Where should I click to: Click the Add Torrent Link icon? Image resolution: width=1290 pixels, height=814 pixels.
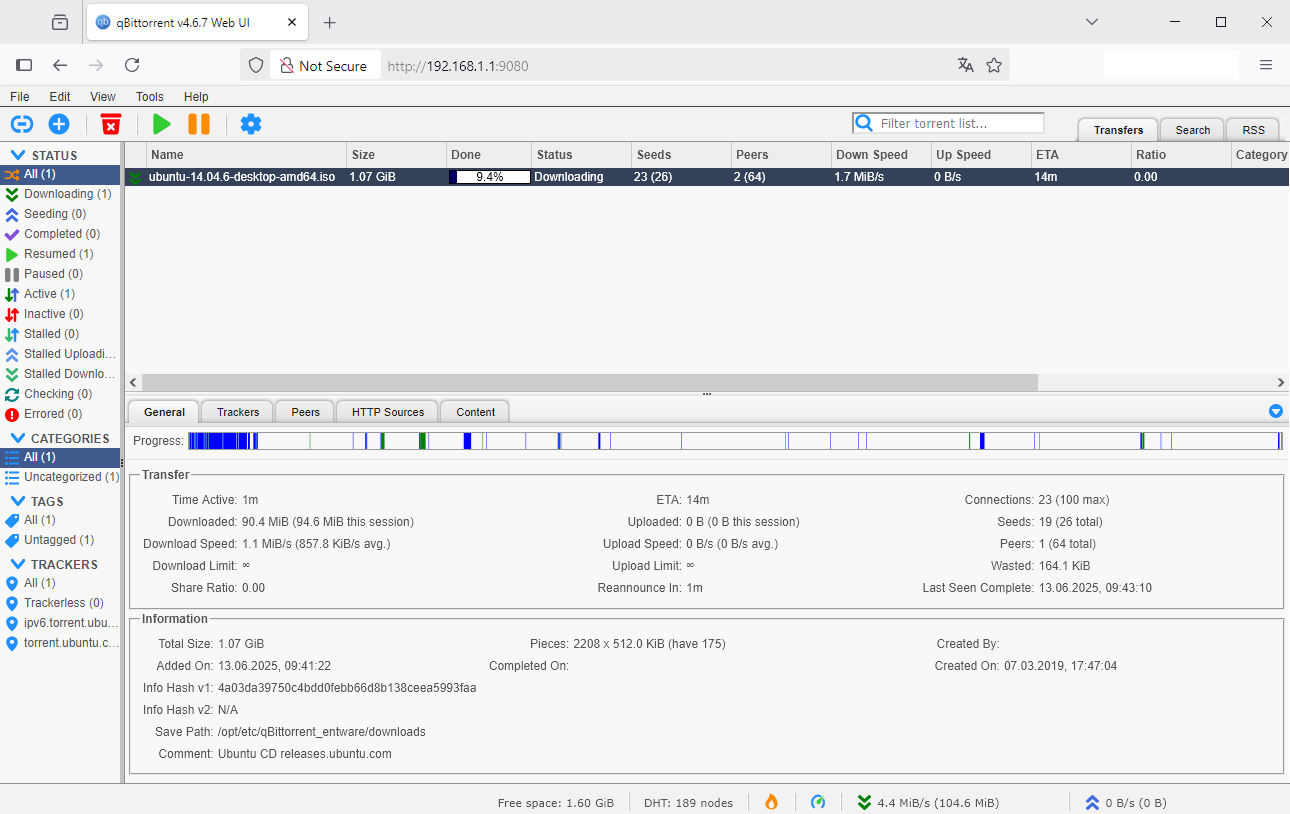22,124
